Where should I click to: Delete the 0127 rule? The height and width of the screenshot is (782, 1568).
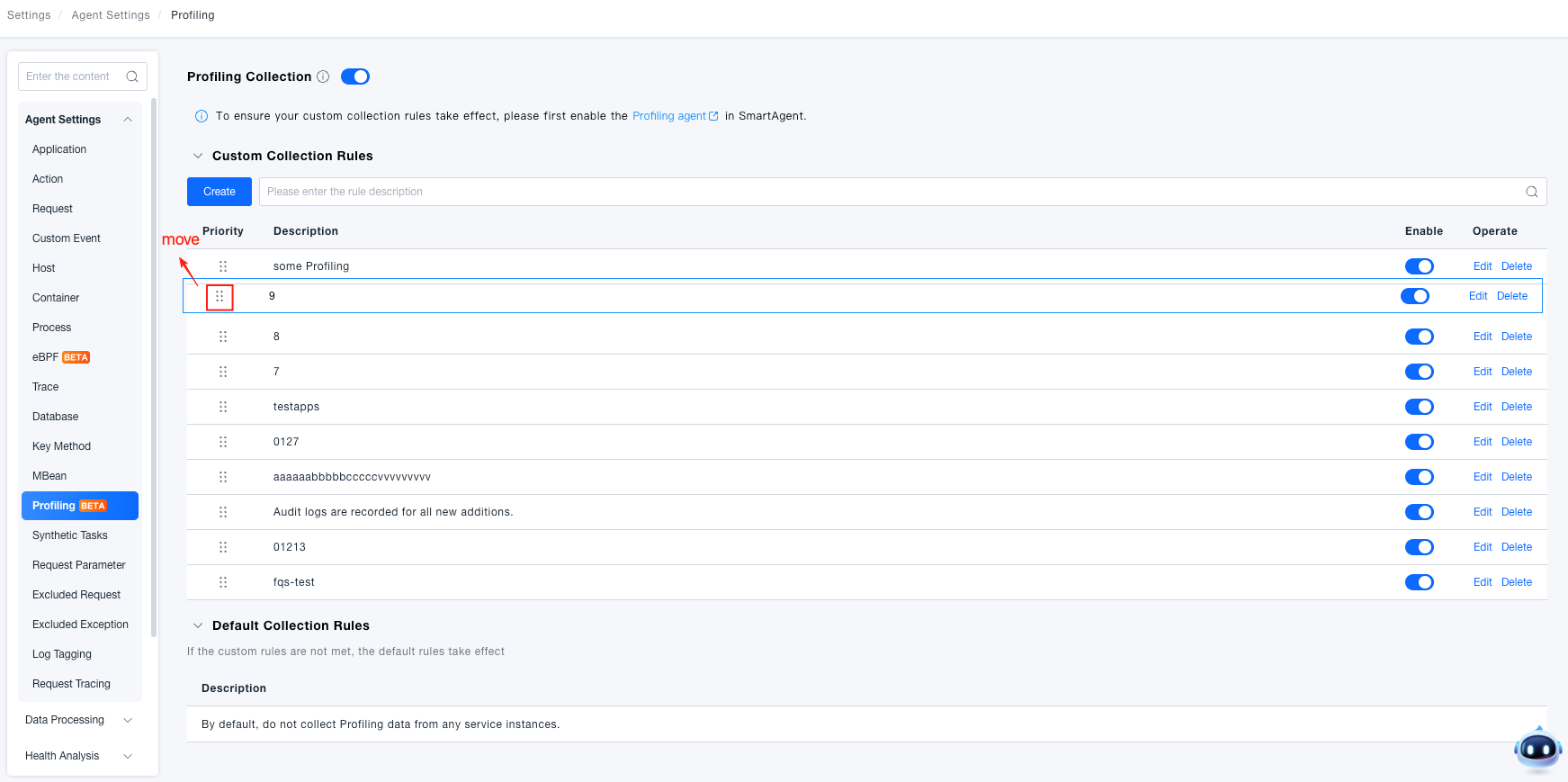[x=1517, y=442]
